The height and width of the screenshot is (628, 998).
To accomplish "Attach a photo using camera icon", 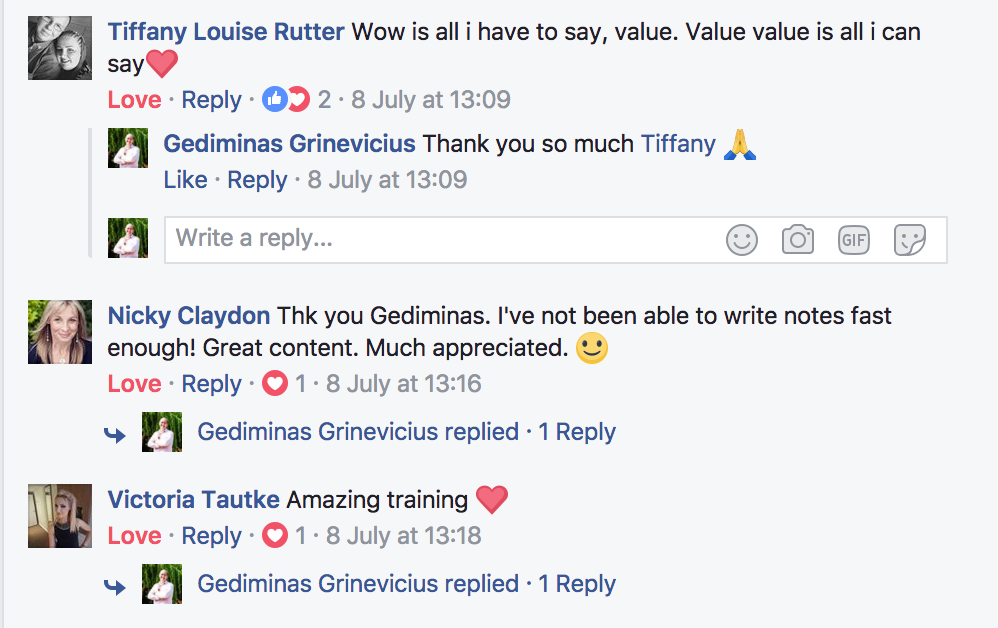I will pyautogui.click(x=798, y=239).
